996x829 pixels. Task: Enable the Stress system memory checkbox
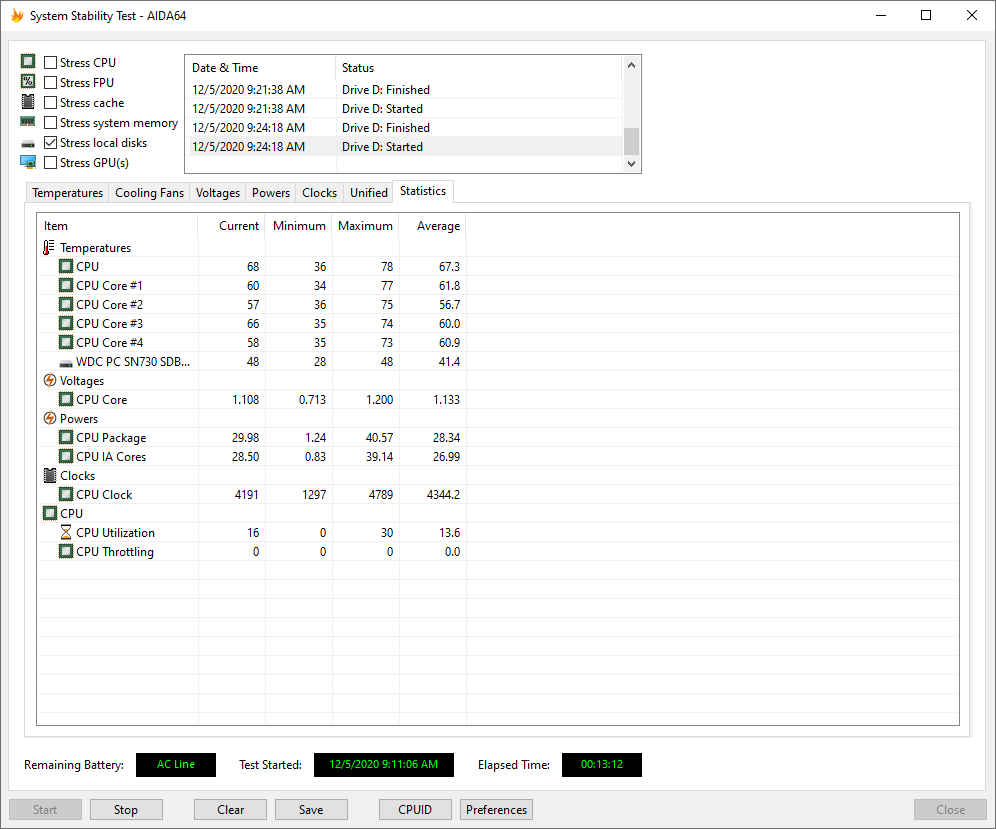pyautogui.click(x=50, y=123)
